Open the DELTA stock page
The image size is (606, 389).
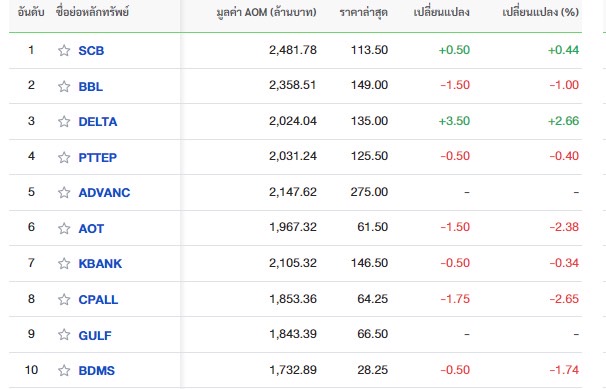pyautogui.click(x=98, y=122)
